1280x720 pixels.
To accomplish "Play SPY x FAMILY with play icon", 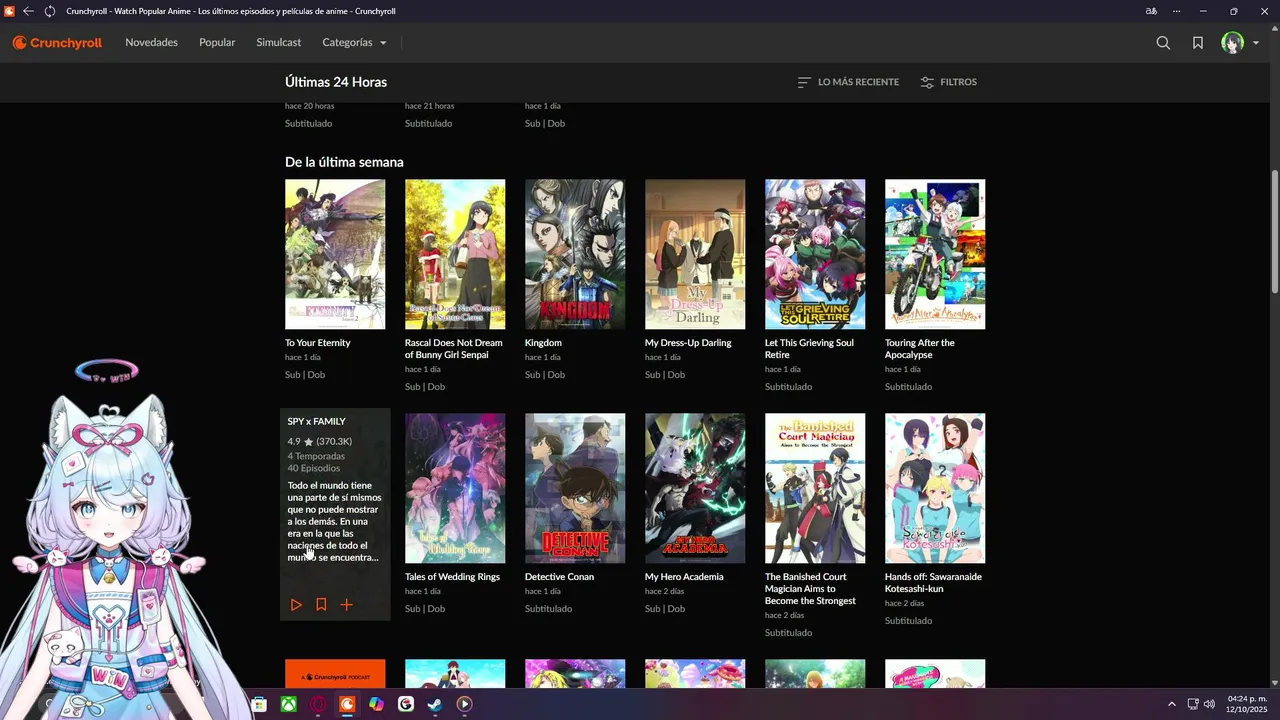I will point(296,605).
